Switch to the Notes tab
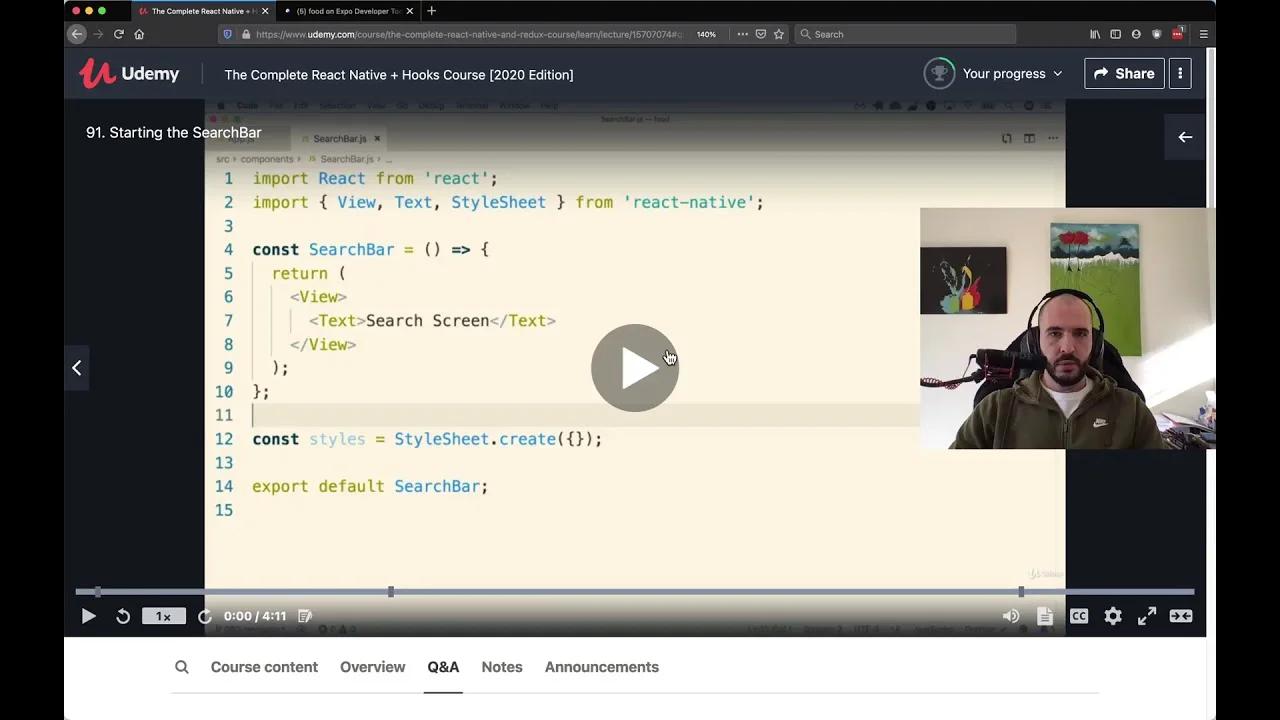 point(502,667)
